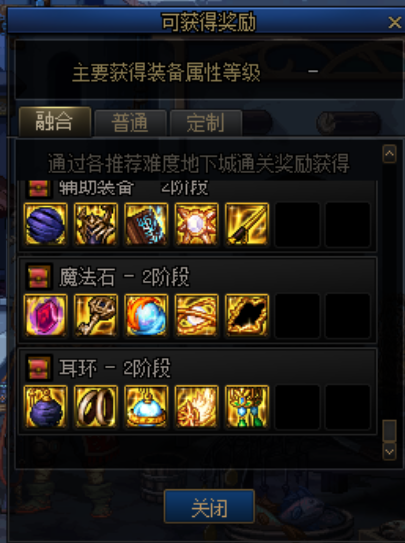Click the golden key scepter magic stone icon
This screenshot has height=543, width=405.
click(x=96, y=315)
